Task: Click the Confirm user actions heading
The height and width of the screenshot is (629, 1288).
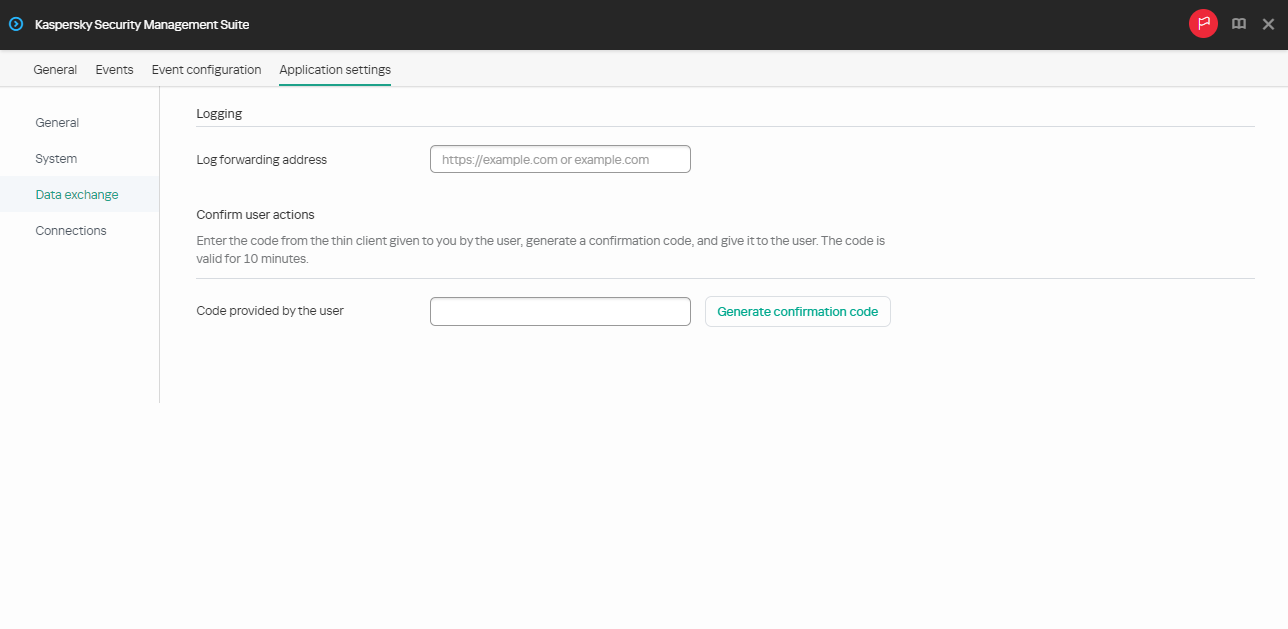Action: pyautogui.click(x=255, y=214)
